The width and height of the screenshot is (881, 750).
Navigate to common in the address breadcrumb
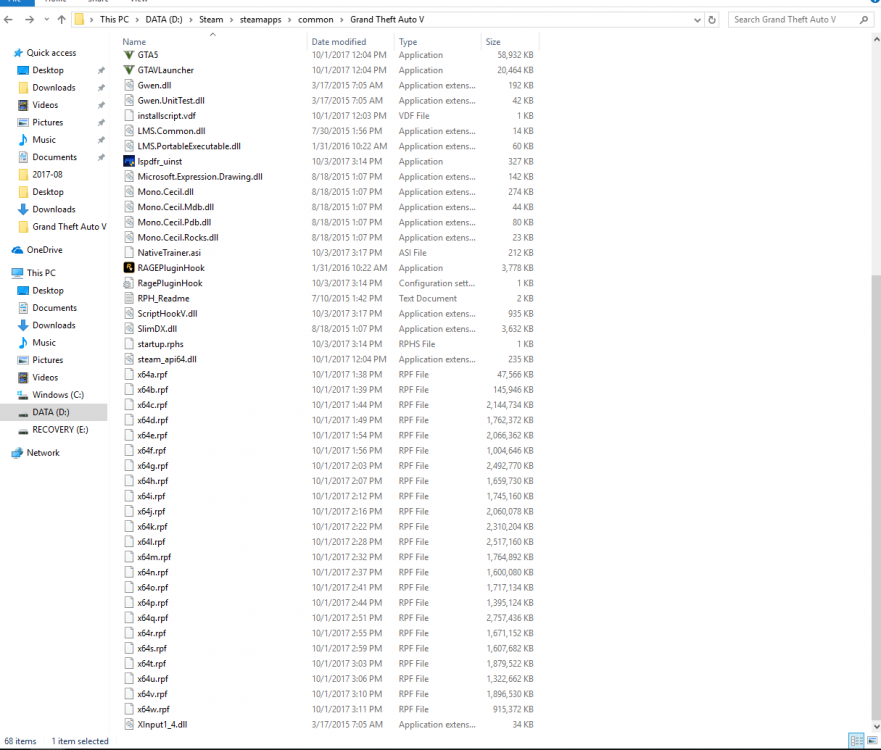pos(316,20)
